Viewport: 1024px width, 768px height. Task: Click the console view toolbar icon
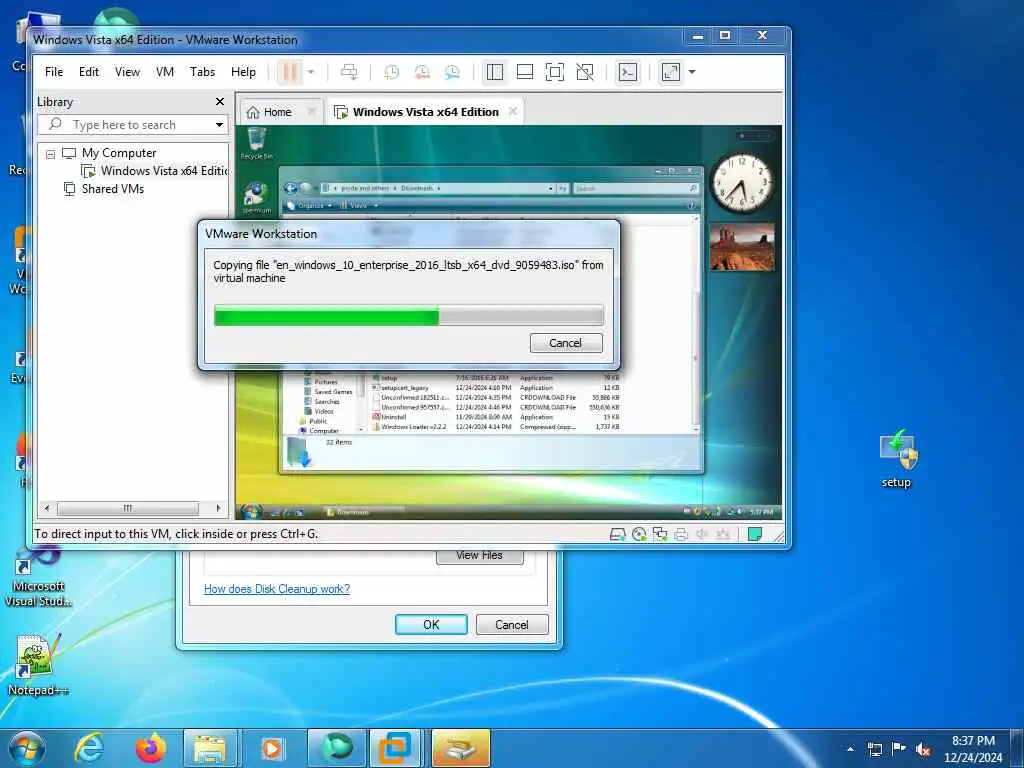point(628,72)
